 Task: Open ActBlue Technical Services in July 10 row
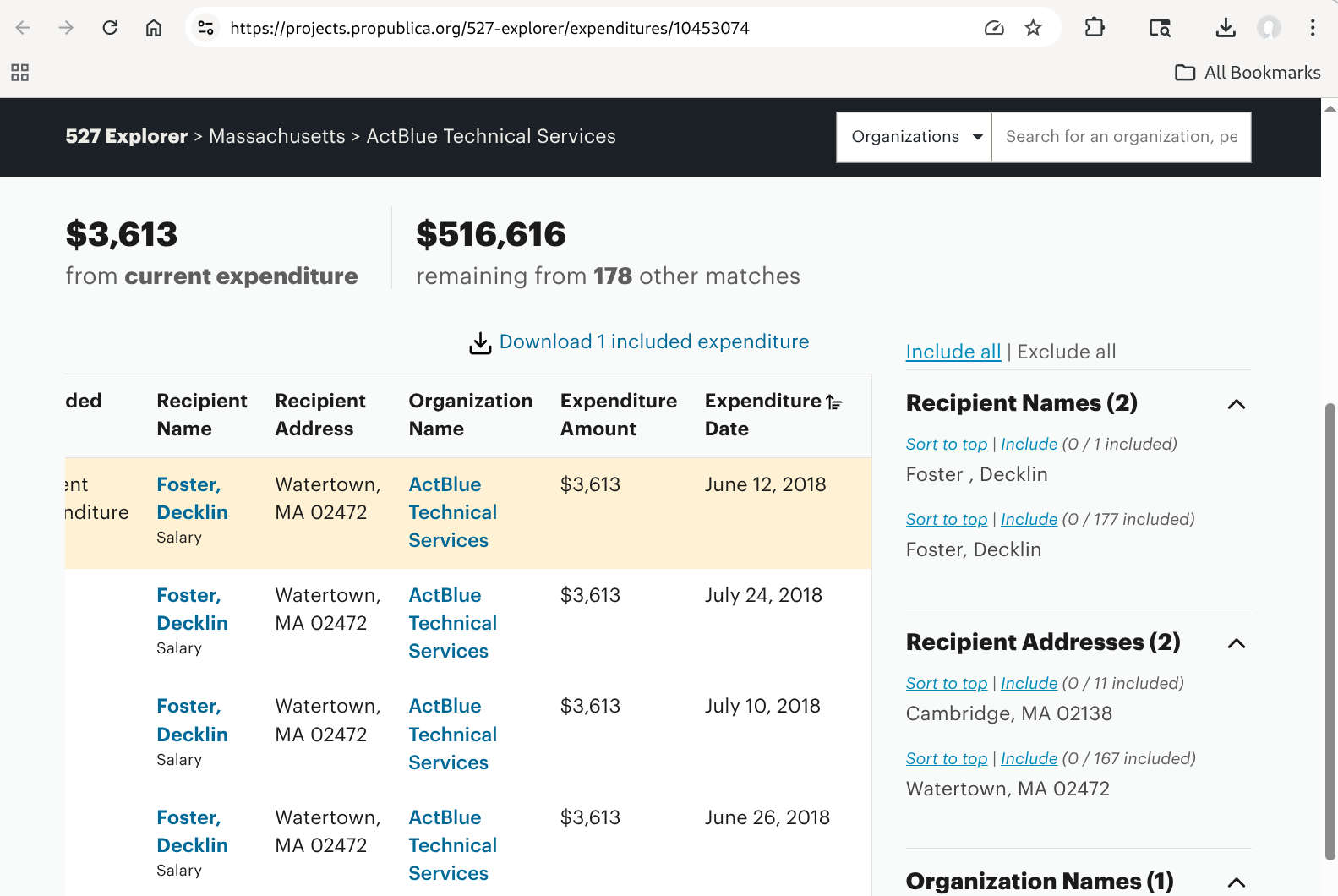(452, 734)
